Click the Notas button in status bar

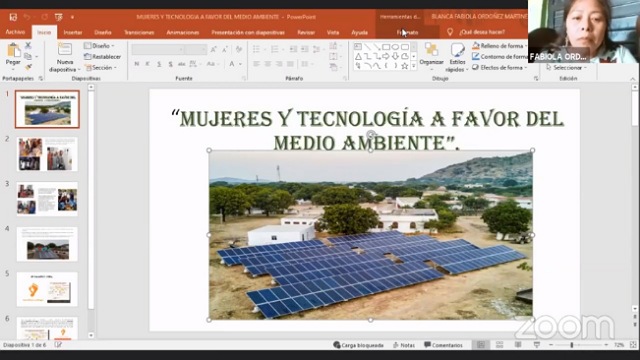[404, 345]
